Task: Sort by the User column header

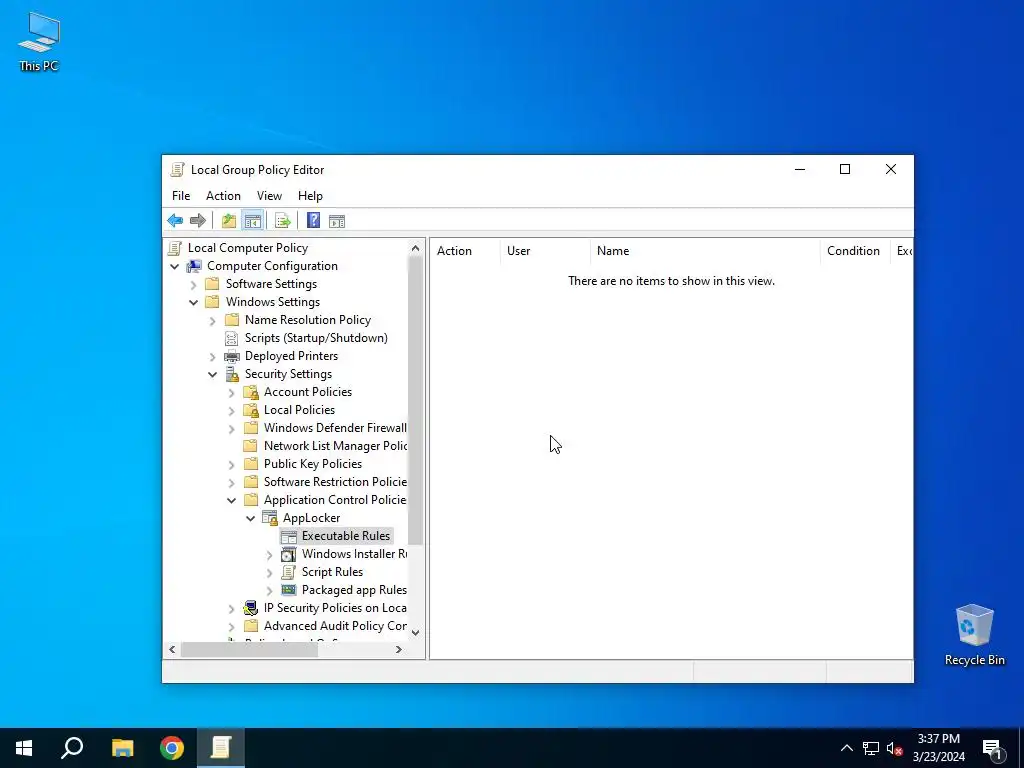Action: [545, 251]
